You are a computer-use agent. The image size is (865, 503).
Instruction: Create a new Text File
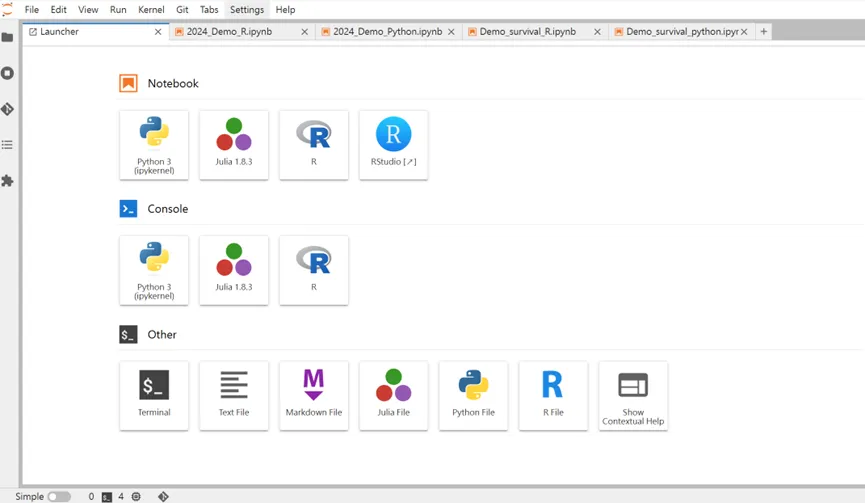point(234,396)
